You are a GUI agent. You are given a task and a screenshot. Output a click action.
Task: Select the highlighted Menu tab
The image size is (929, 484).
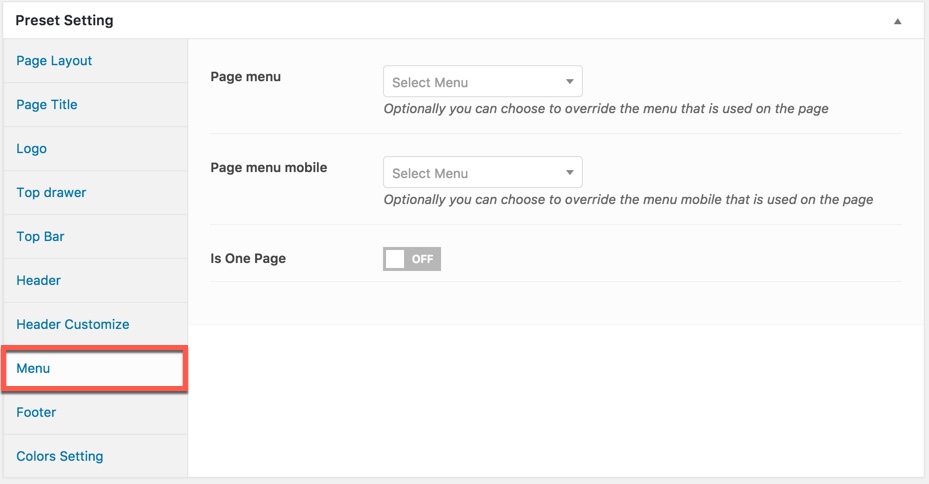pyautogui.click(x=95, y=368)
